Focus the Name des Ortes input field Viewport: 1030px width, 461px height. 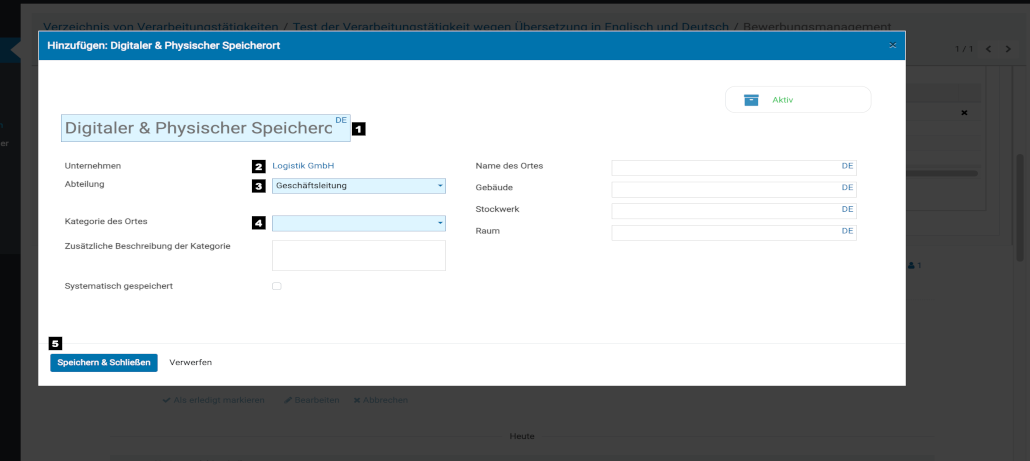click(725, 167)
